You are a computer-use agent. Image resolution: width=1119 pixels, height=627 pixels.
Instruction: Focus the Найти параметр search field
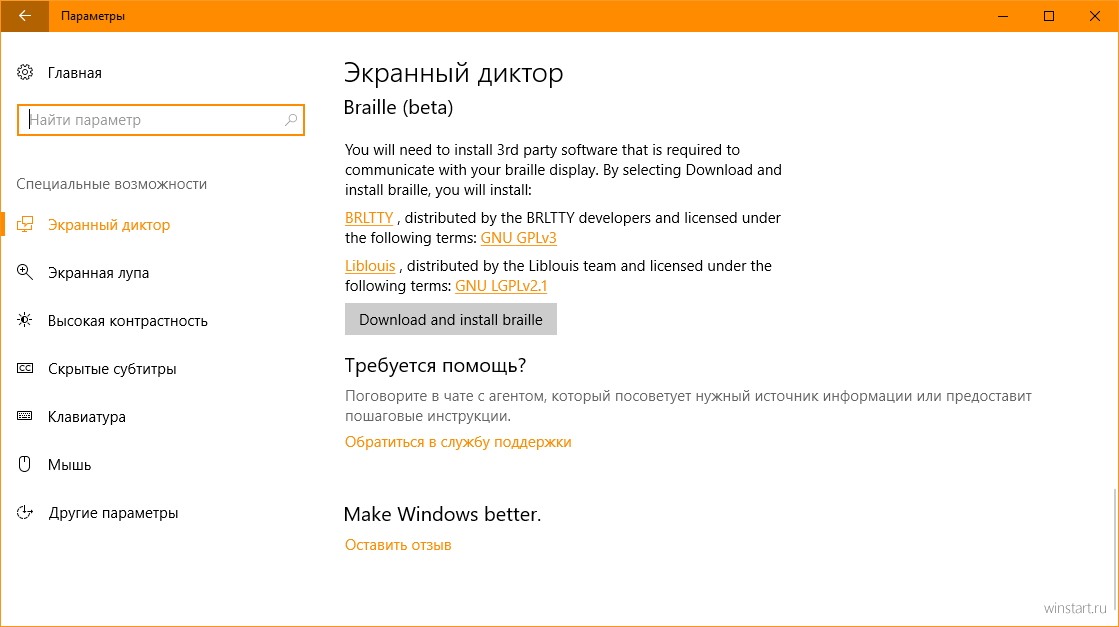click(161, 120)
